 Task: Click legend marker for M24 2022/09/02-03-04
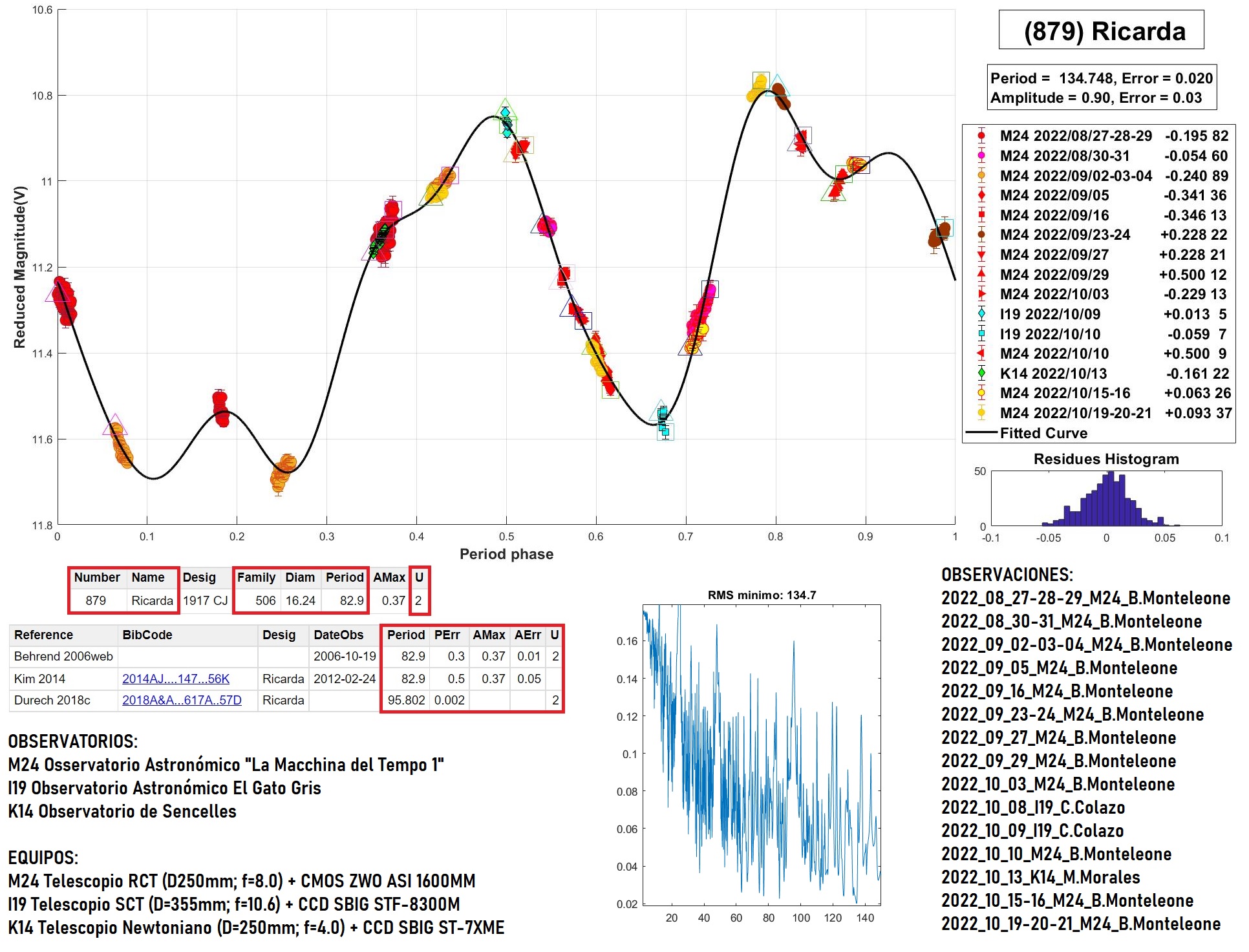[x=981, y=175]
